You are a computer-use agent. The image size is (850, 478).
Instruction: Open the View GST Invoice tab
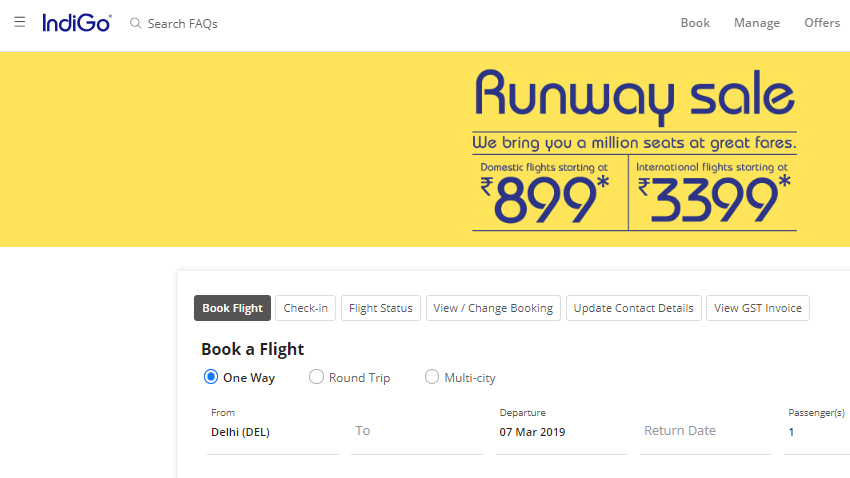[758, 308]
